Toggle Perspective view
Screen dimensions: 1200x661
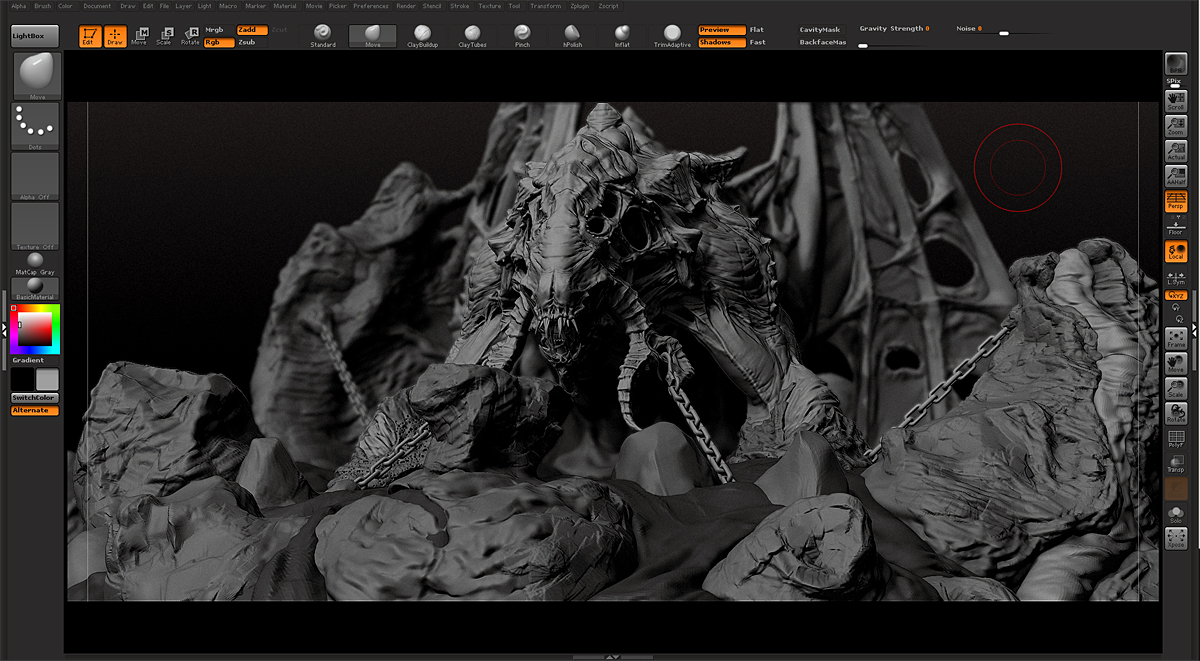tap(1176, 200)
